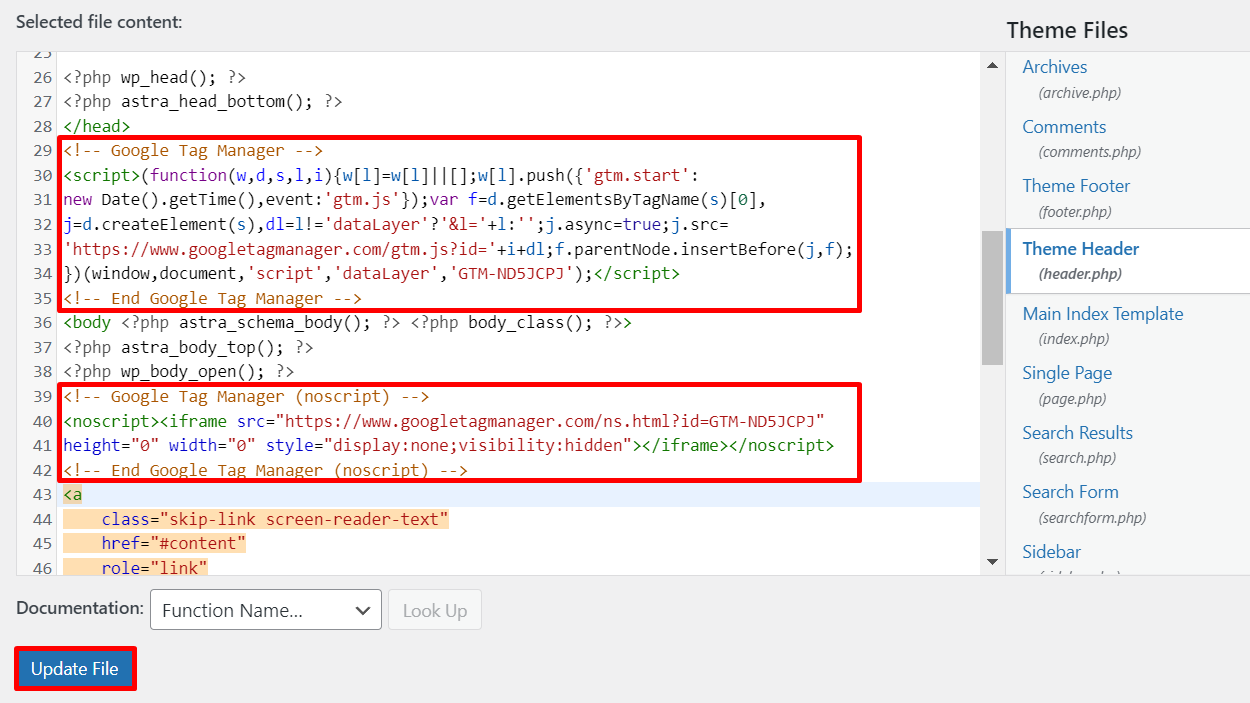
Task: Click the Update File button
Action: pyautogui.click(x=74, y=668)
